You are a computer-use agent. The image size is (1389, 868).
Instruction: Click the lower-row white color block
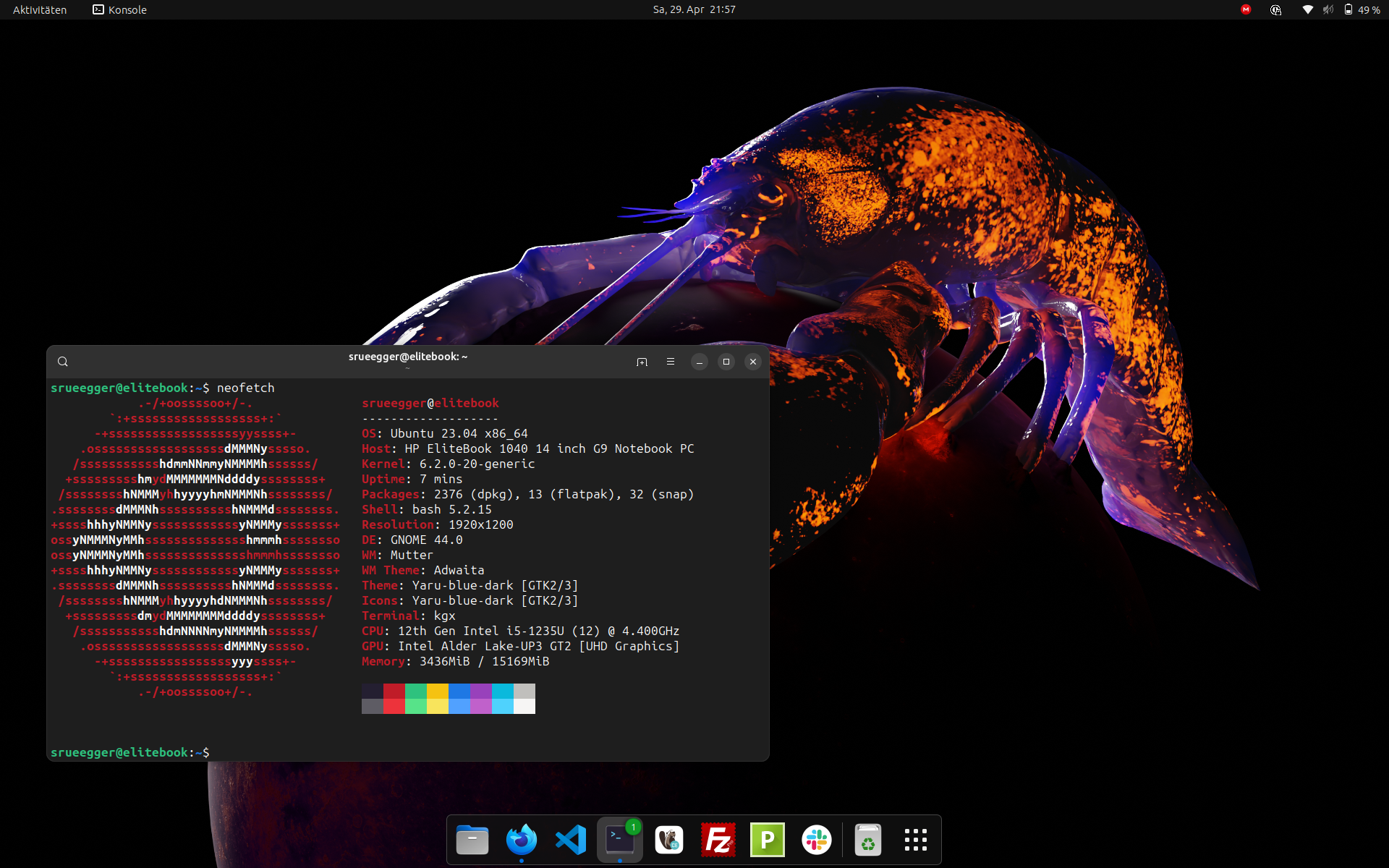524,706
